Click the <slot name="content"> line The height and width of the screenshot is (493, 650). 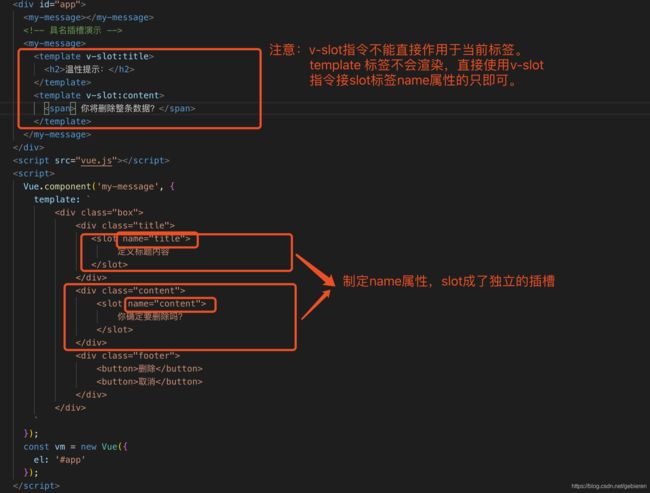(151, 304)
